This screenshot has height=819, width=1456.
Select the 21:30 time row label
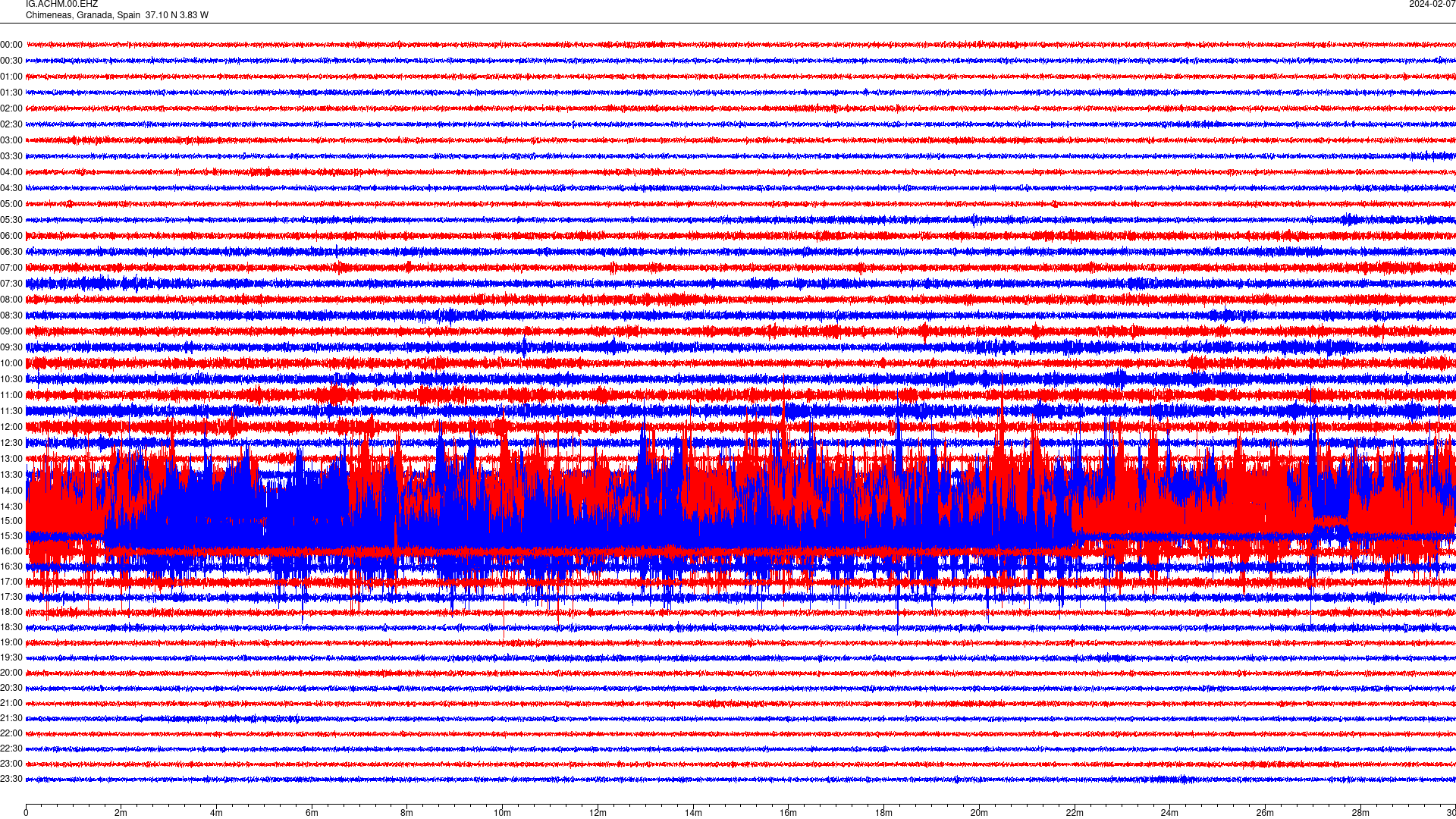[x=11, y=718]
